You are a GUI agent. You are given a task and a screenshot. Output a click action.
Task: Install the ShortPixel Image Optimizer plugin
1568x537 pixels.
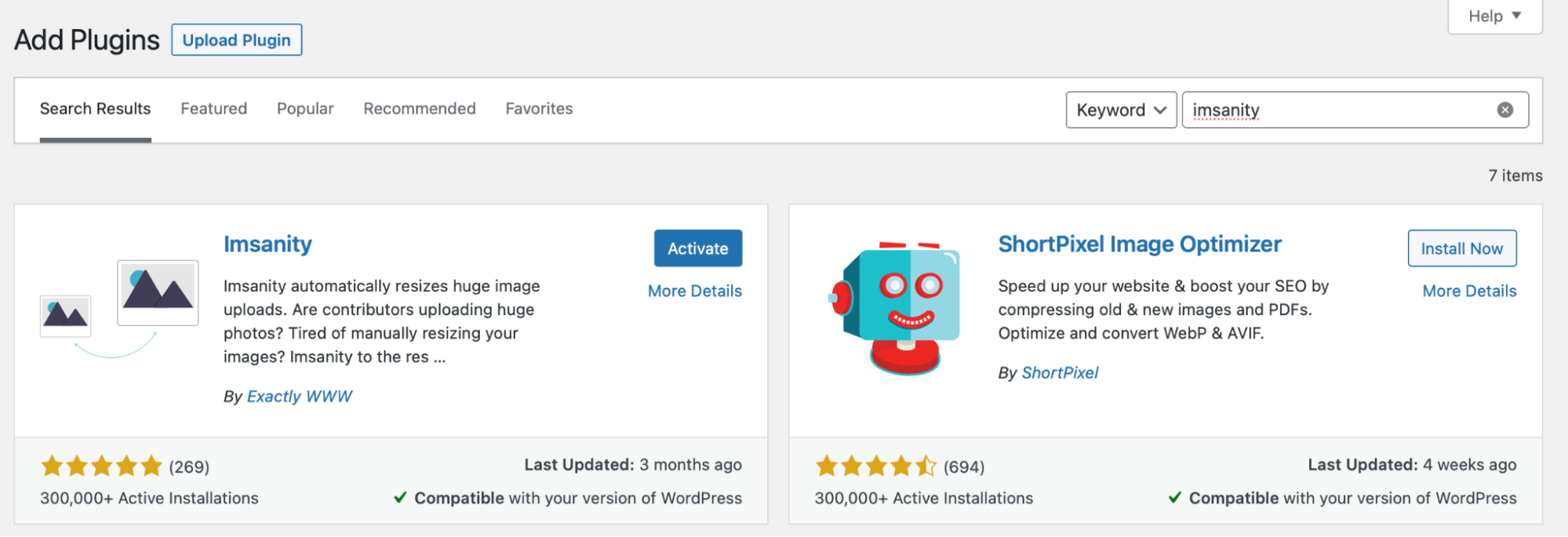(x=1461, y=249)
